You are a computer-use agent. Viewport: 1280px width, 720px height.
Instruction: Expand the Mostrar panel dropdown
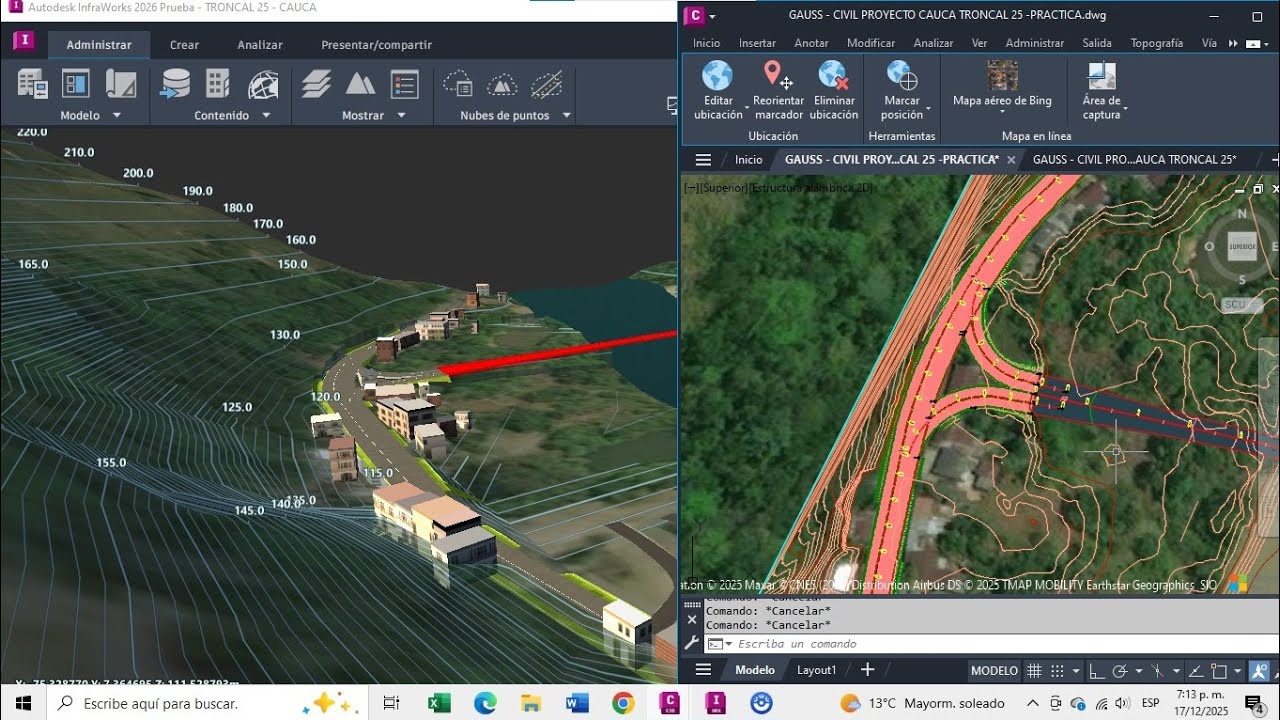[x=401, y=115]
